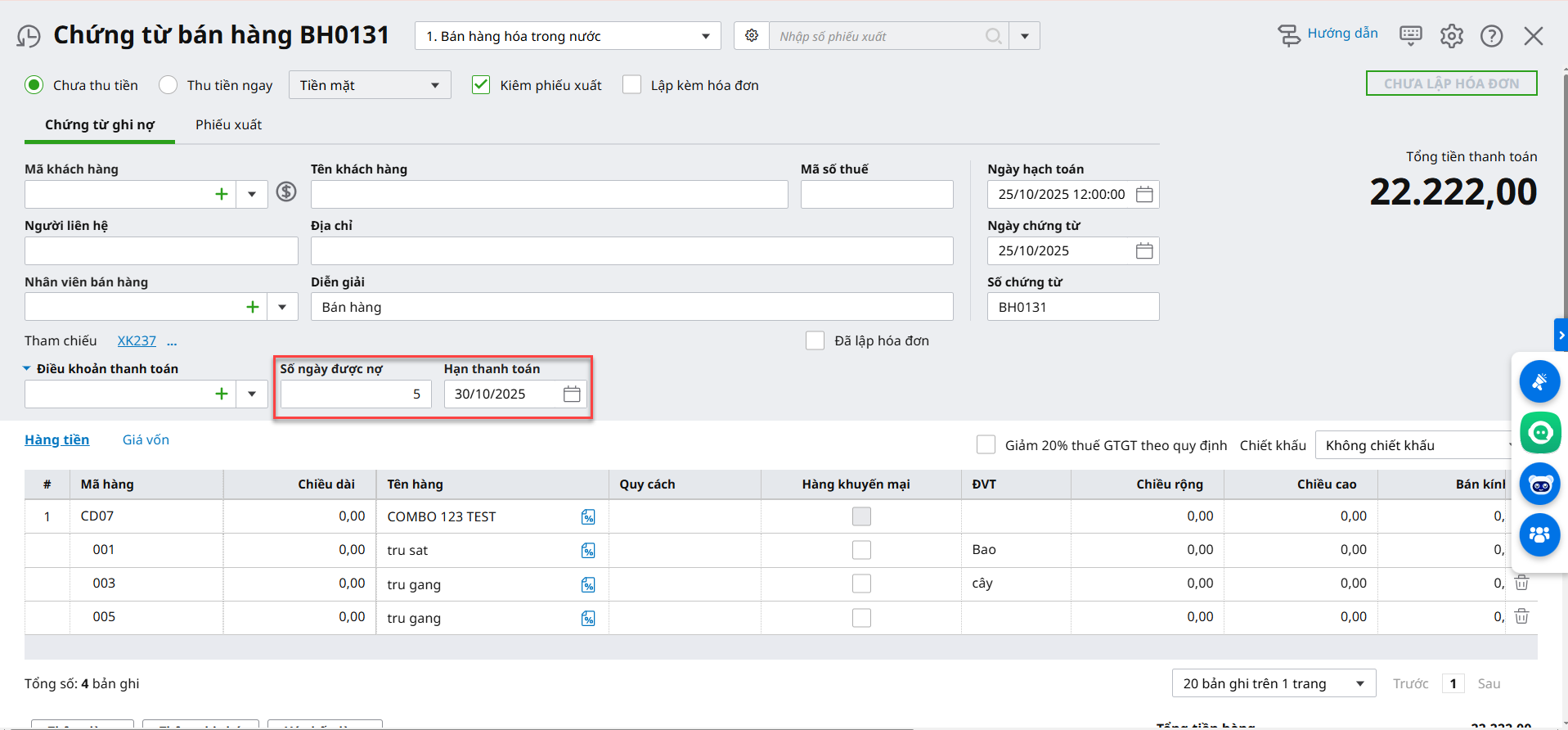Tick Giảm 20% thuế GTGT checkbox
Screen dimensions: 1568x730
coord(986,445)
